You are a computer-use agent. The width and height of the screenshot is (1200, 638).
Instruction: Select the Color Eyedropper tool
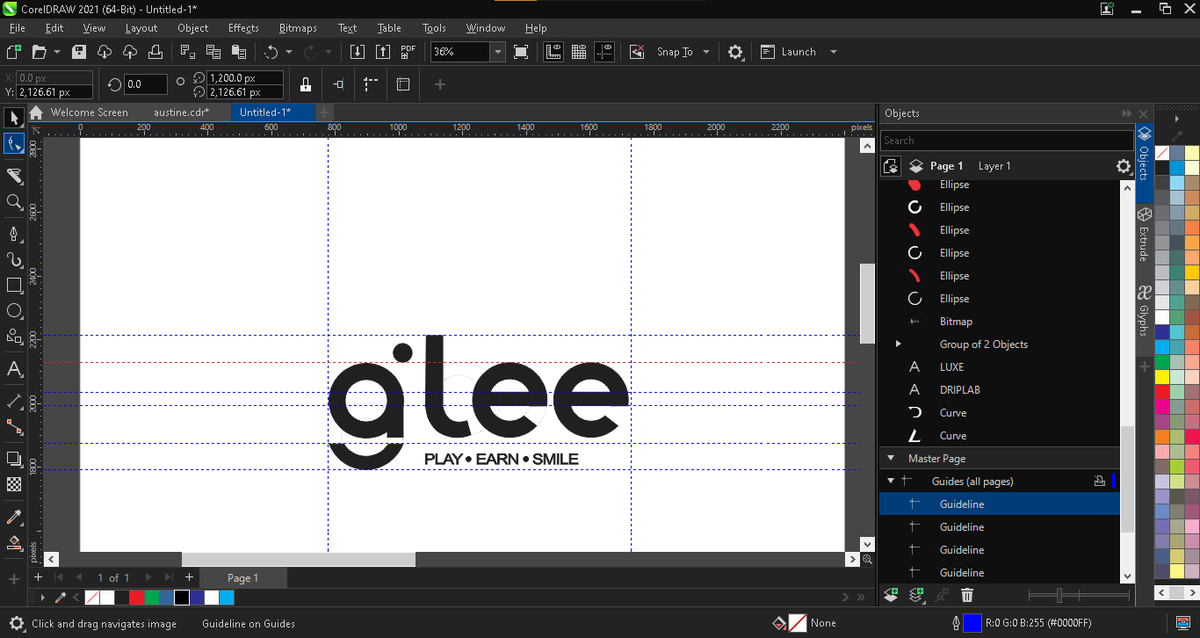(x=14, y=517)
